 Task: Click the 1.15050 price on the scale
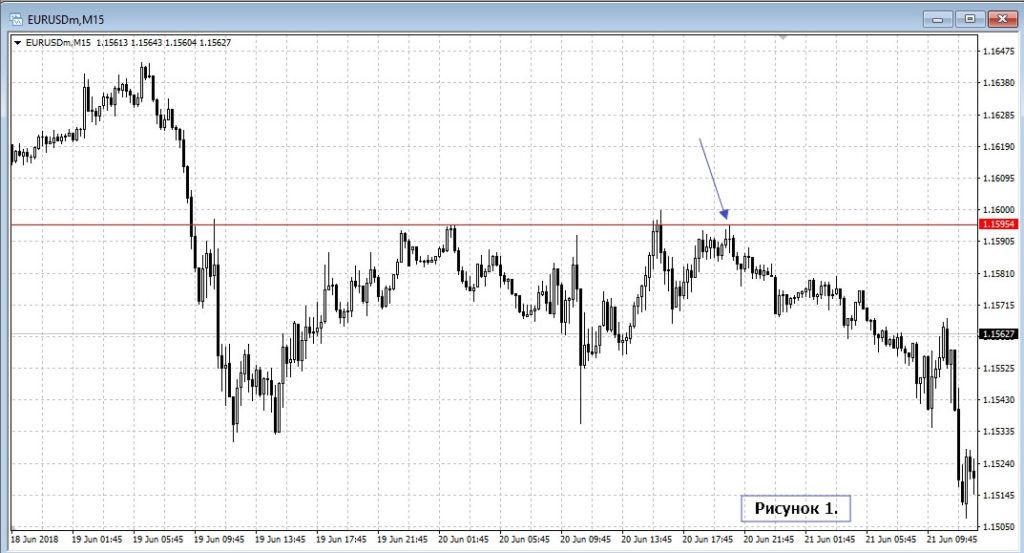pos(1000,526)
